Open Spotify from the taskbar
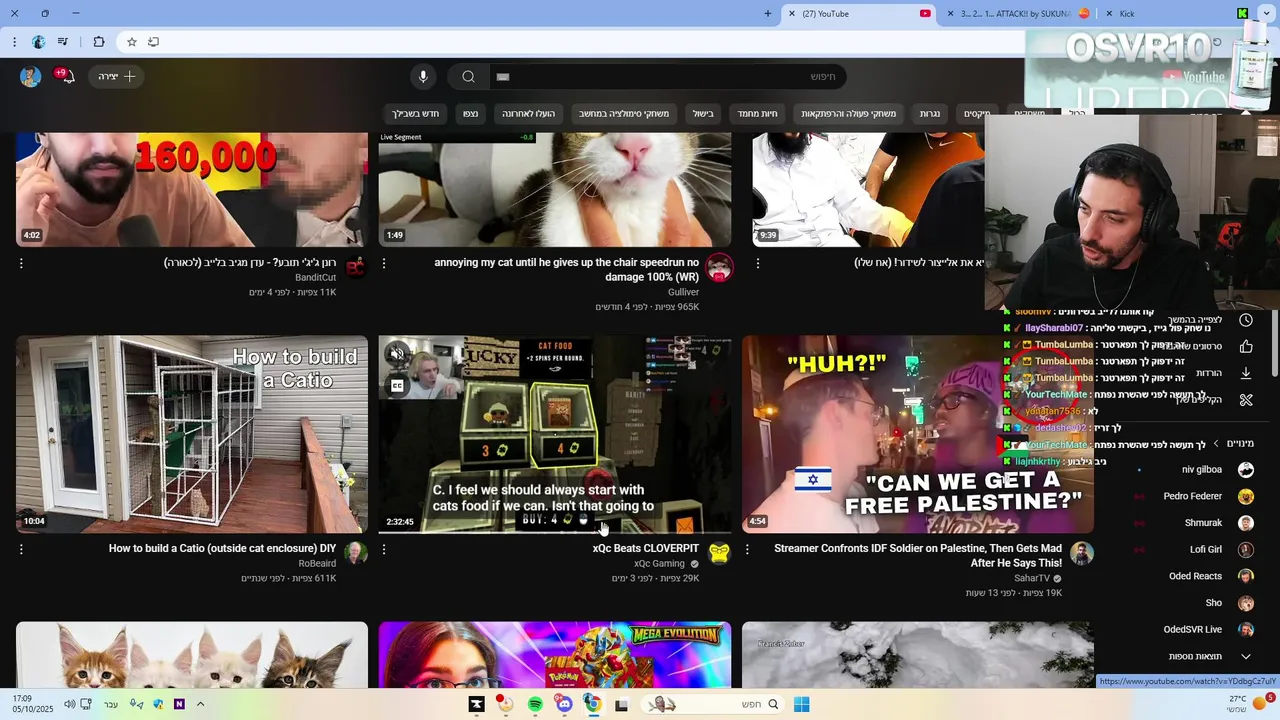1280x720 pixels. point(535,704)
